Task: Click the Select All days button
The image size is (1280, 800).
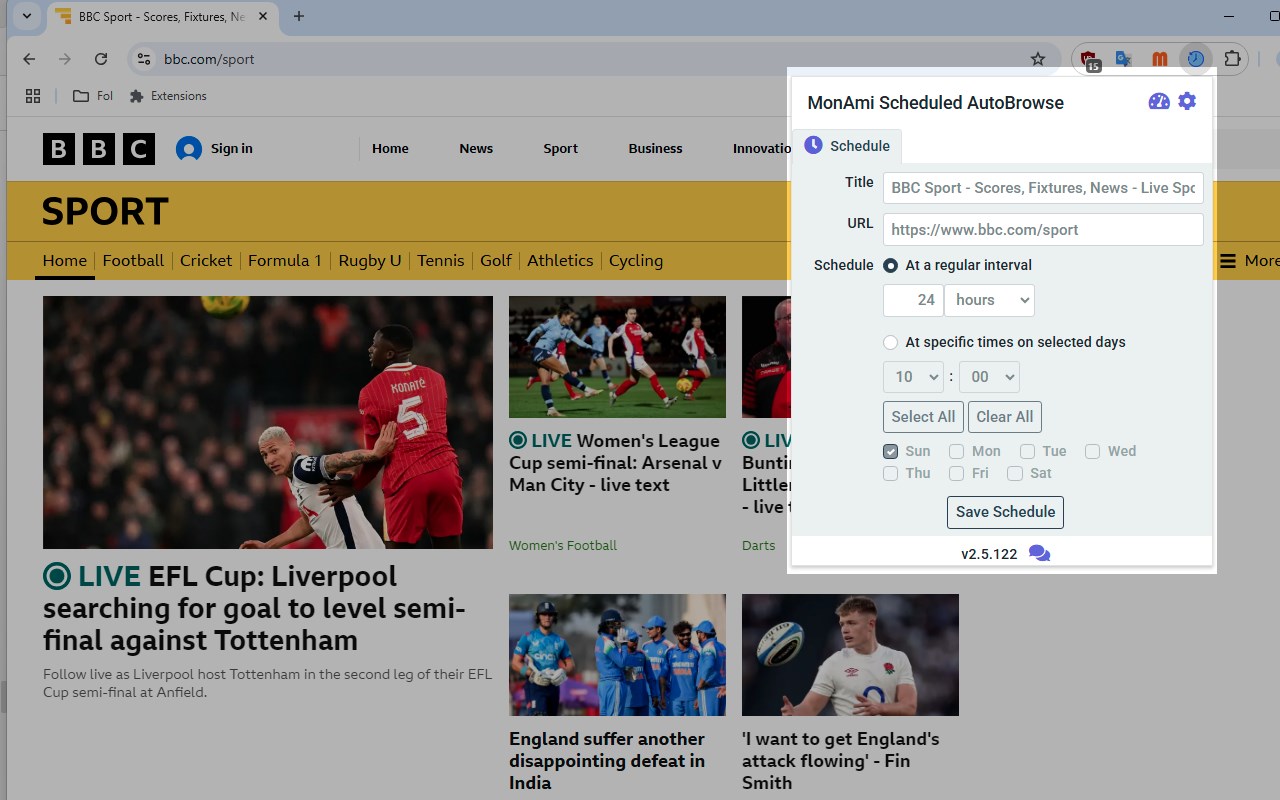Action: point(923,417)
